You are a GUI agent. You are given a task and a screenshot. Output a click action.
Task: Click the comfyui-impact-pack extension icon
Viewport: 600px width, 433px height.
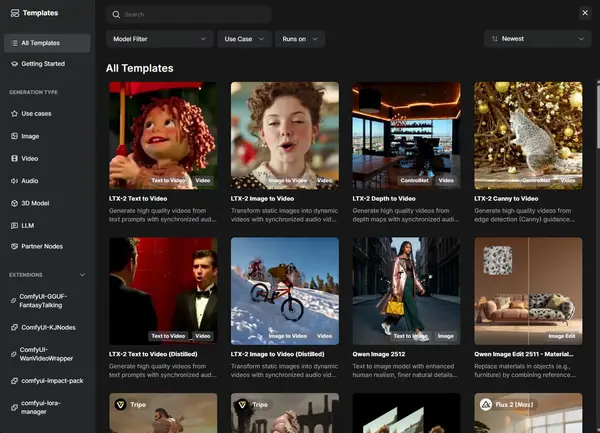(15, 381)
